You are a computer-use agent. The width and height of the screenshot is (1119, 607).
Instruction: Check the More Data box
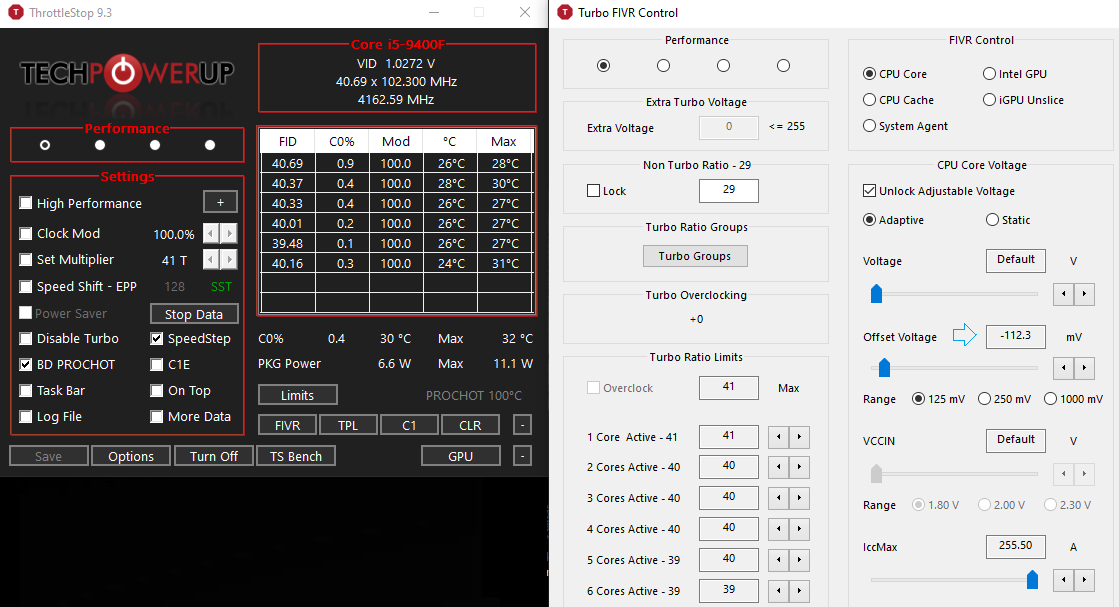157,417
